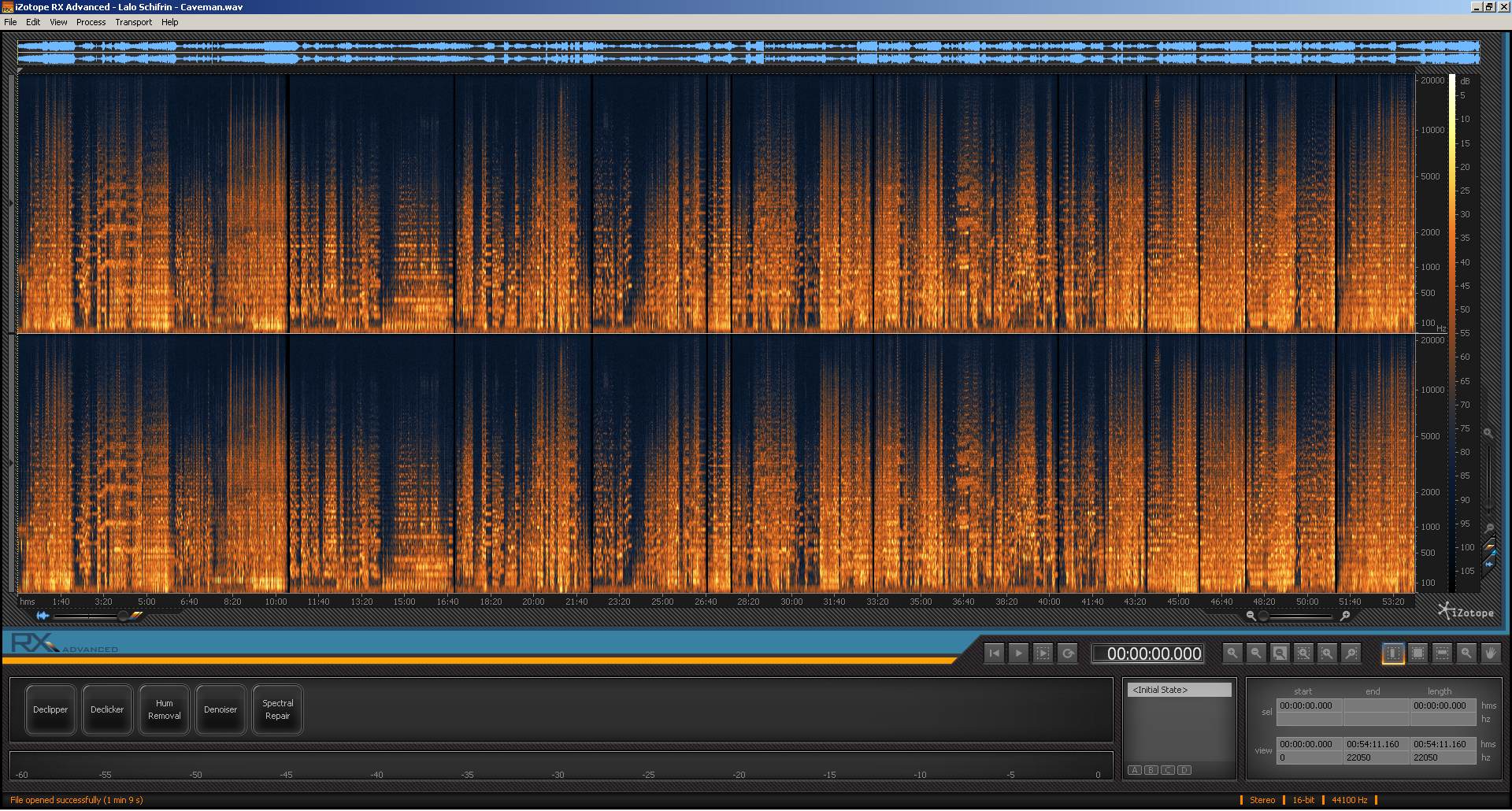
Task: Adjust the waveform/spectrogram opacity slider
Action: (123, 616)
